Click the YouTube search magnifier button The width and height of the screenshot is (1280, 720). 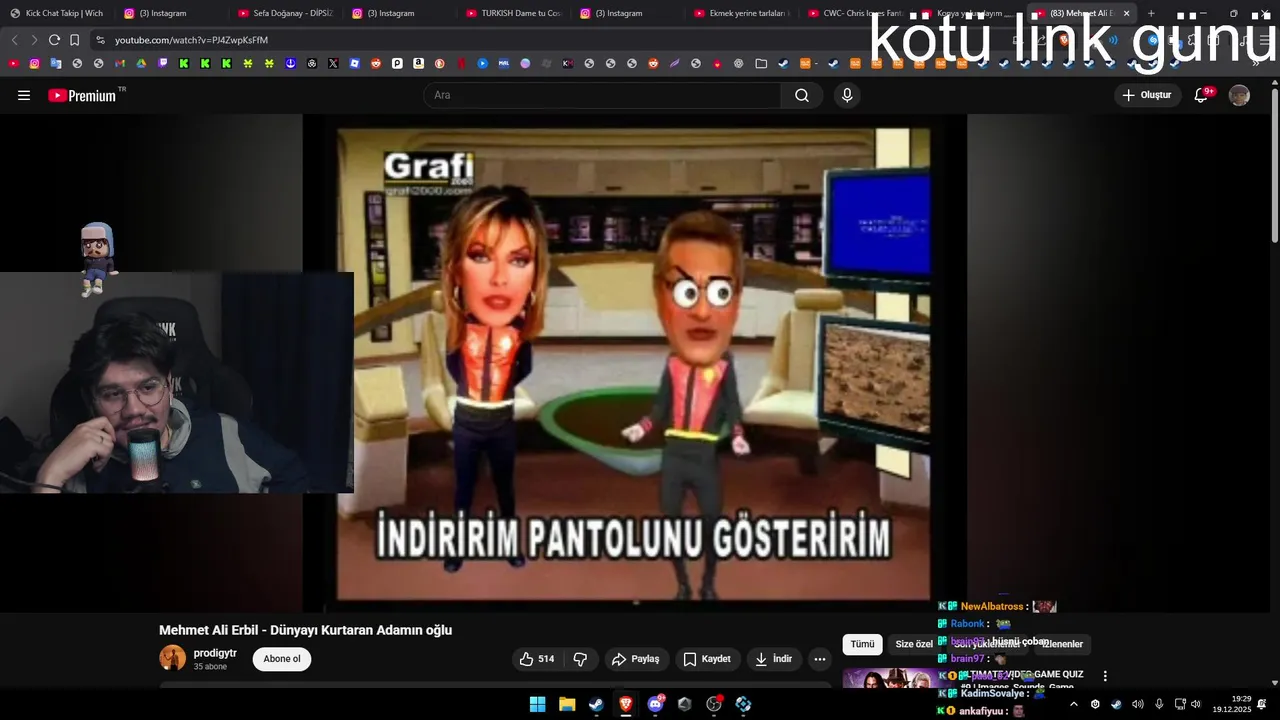pyautogui.click(x=802, y=95)
